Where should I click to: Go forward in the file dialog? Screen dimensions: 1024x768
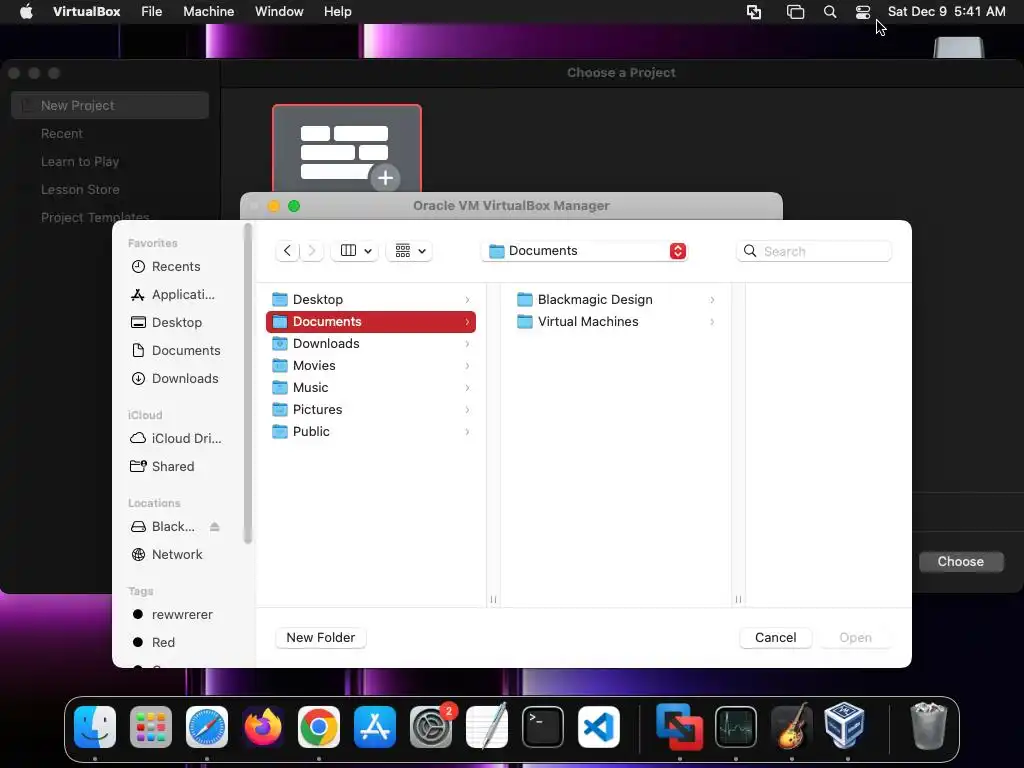tap(312, 251)
